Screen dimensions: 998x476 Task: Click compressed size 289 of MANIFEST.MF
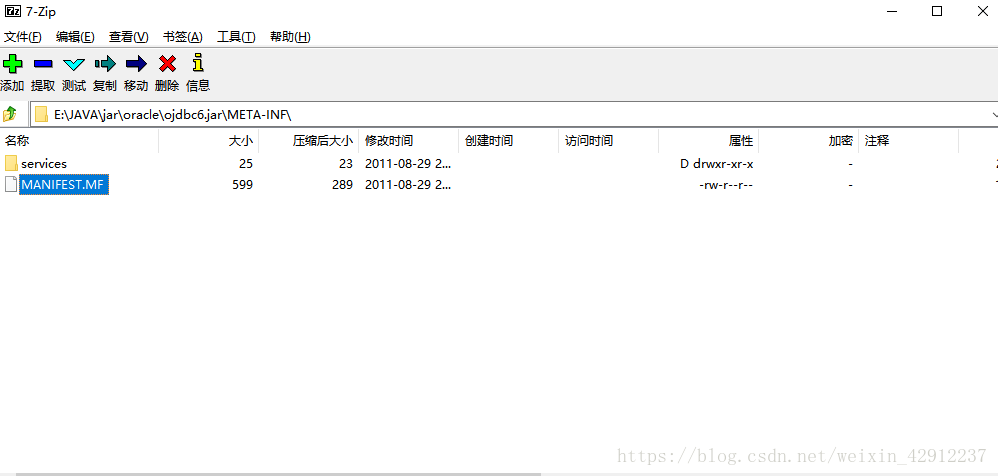click(342, 185)
